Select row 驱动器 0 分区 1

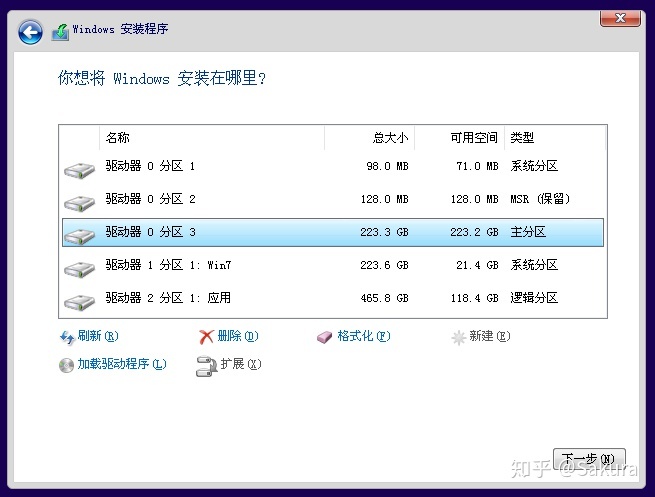[x=333, y=166]
